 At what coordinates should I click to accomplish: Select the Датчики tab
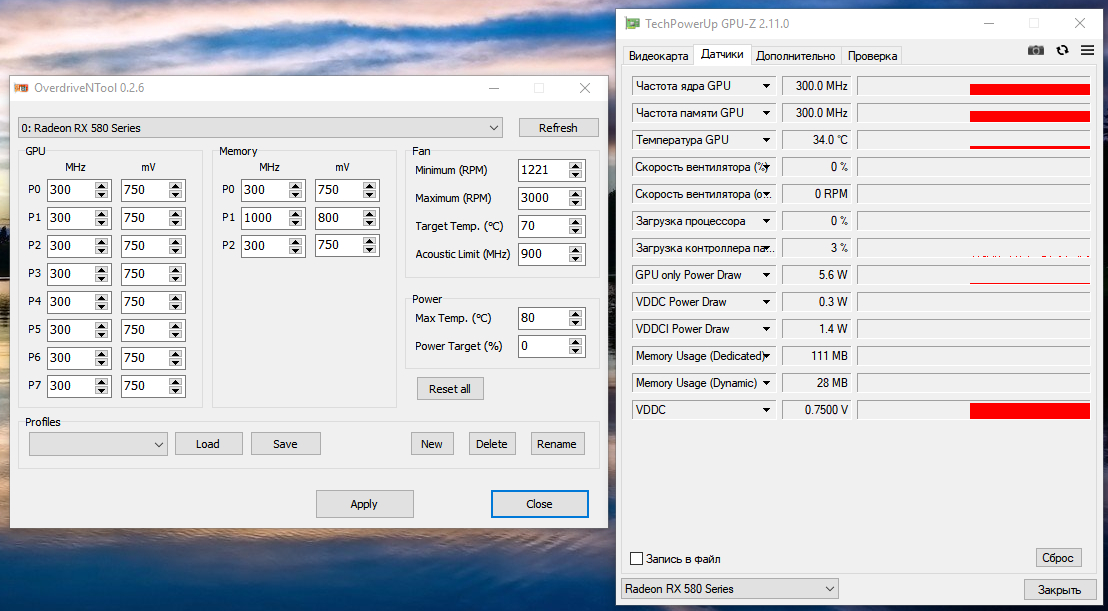pos(721,54)
